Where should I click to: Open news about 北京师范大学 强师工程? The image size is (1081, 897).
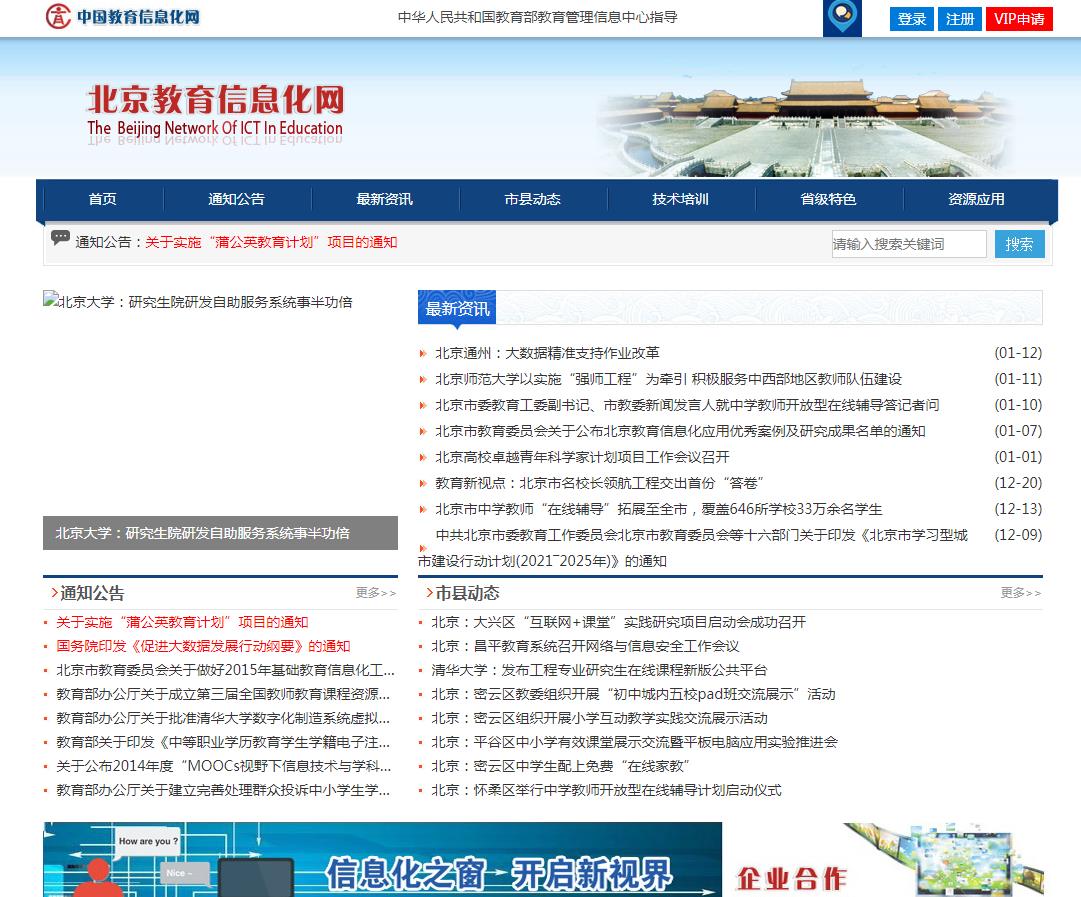668,379
